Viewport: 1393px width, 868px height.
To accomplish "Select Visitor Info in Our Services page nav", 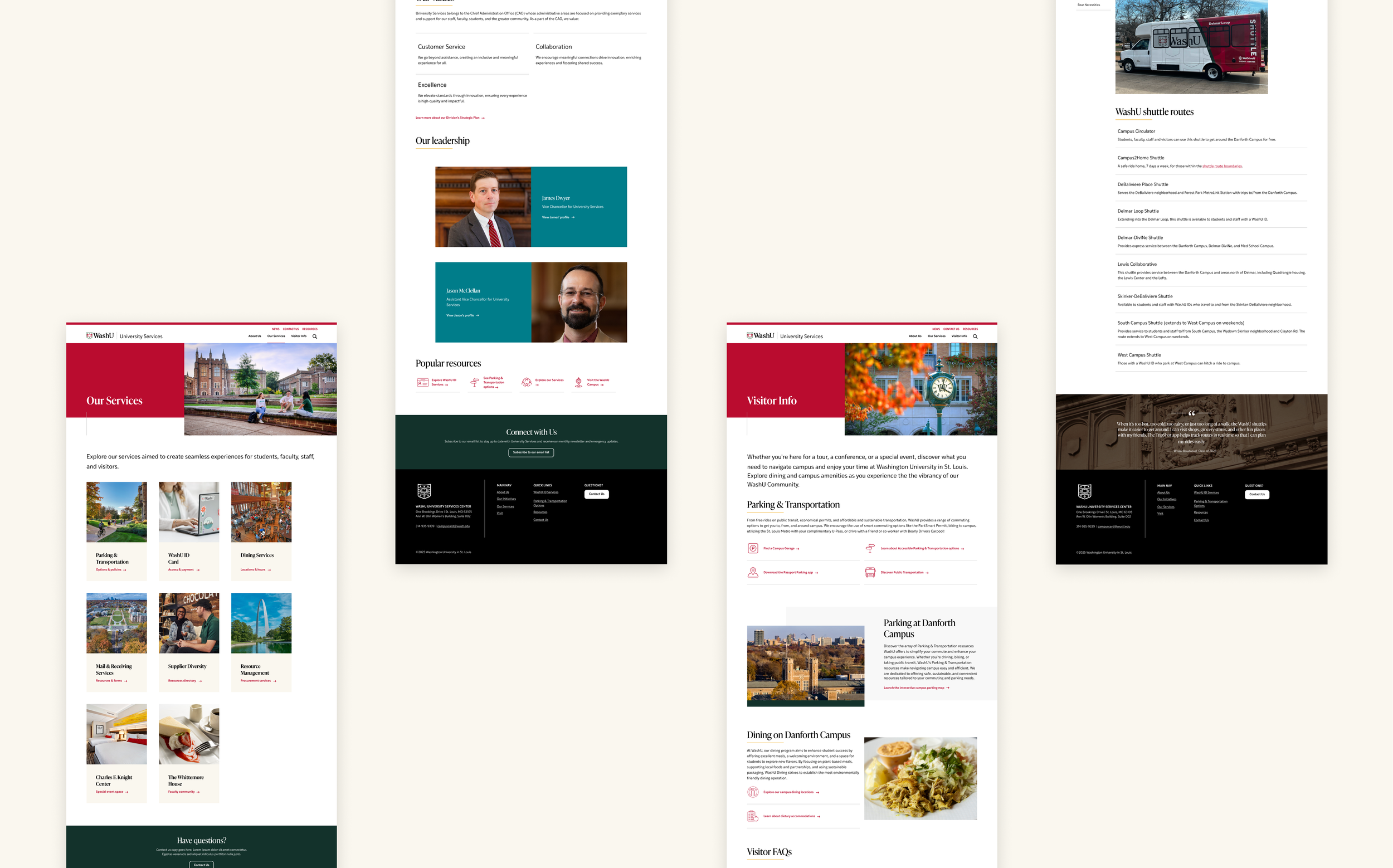I will 299,337.
